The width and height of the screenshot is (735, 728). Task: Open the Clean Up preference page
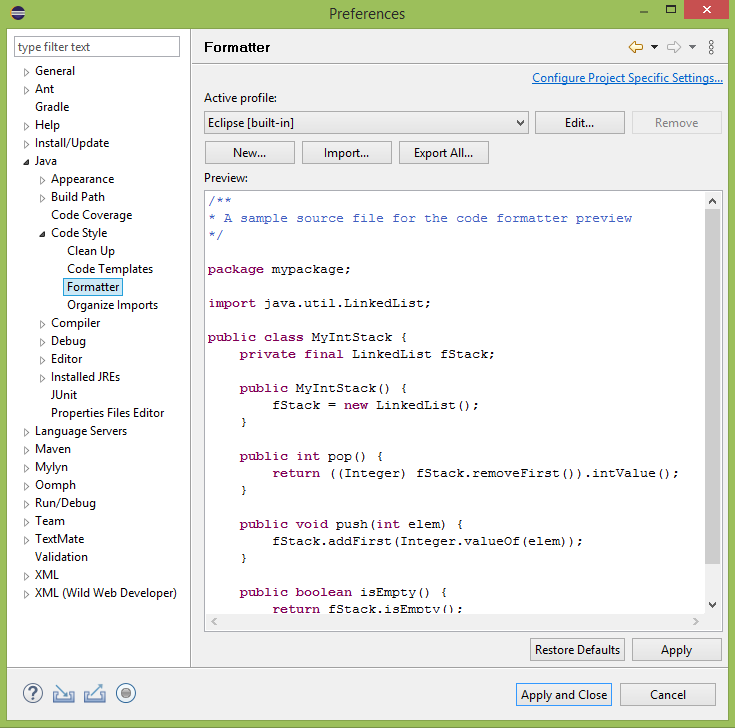click(x=91, y=251)
